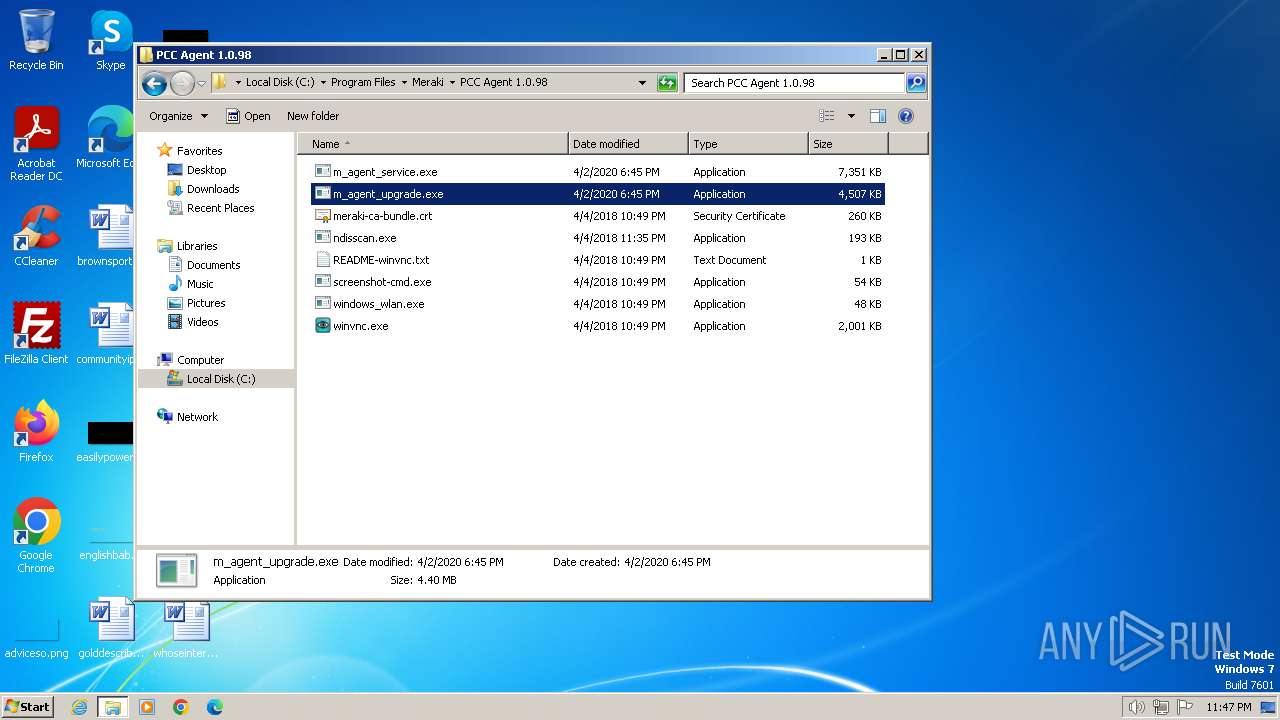
Task: Open Internet Explorer from taskbar
Action: coord(79,707)
